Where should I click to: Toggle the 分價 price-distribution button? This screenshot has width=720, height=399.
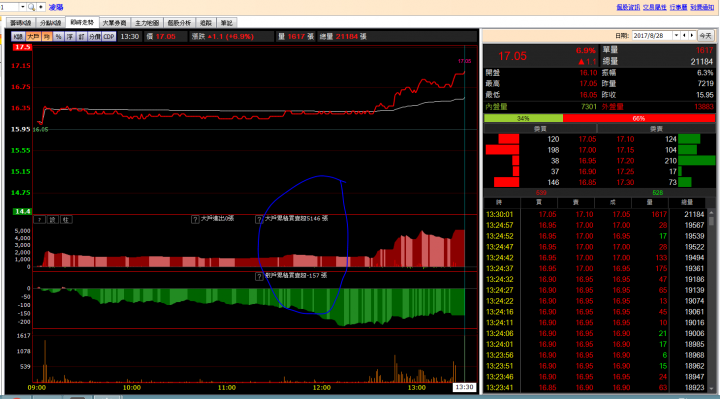pos(95,37)
